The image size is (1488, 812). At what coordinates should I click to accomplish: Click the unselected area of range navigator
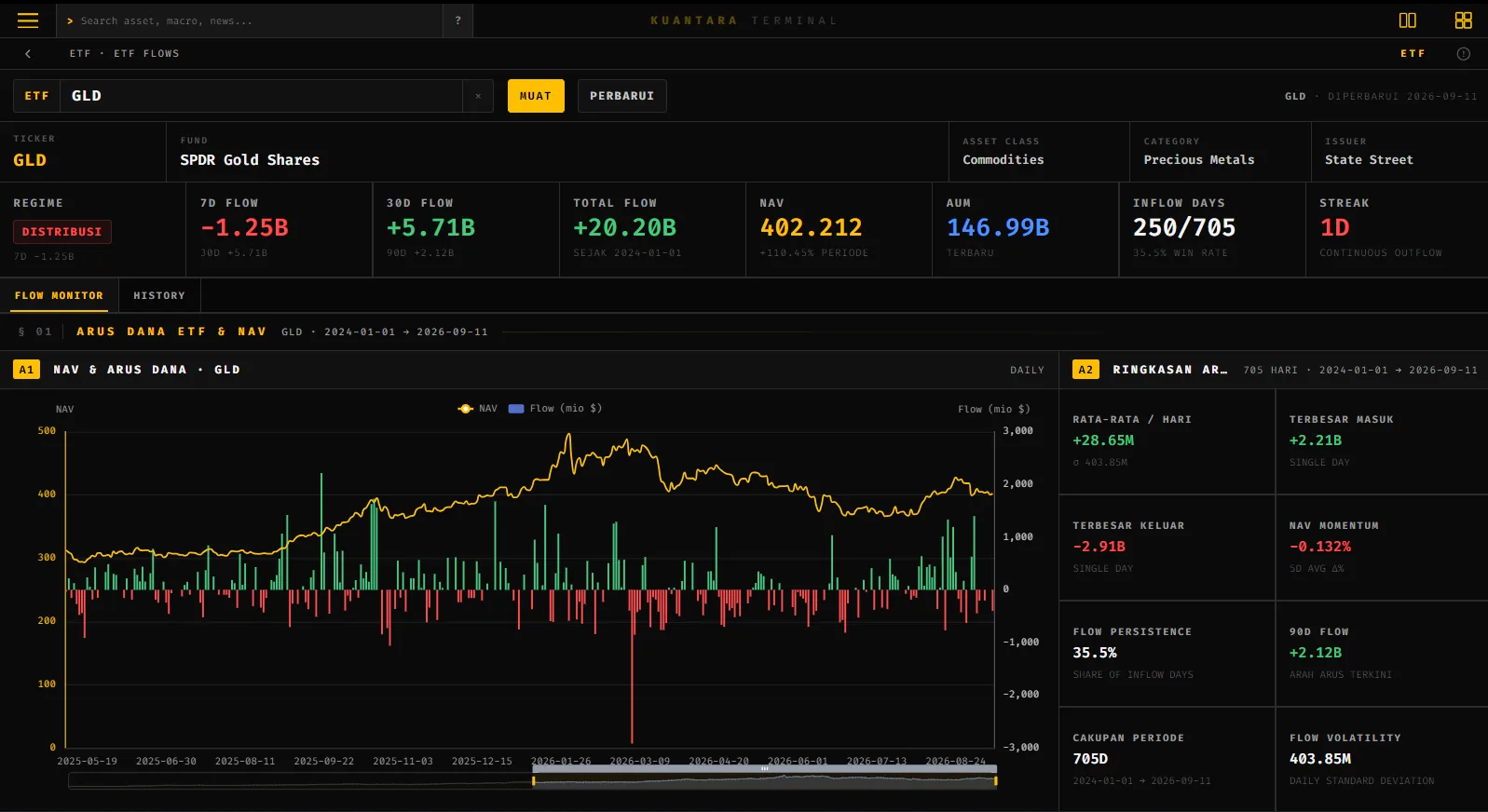tap(300, 781)
